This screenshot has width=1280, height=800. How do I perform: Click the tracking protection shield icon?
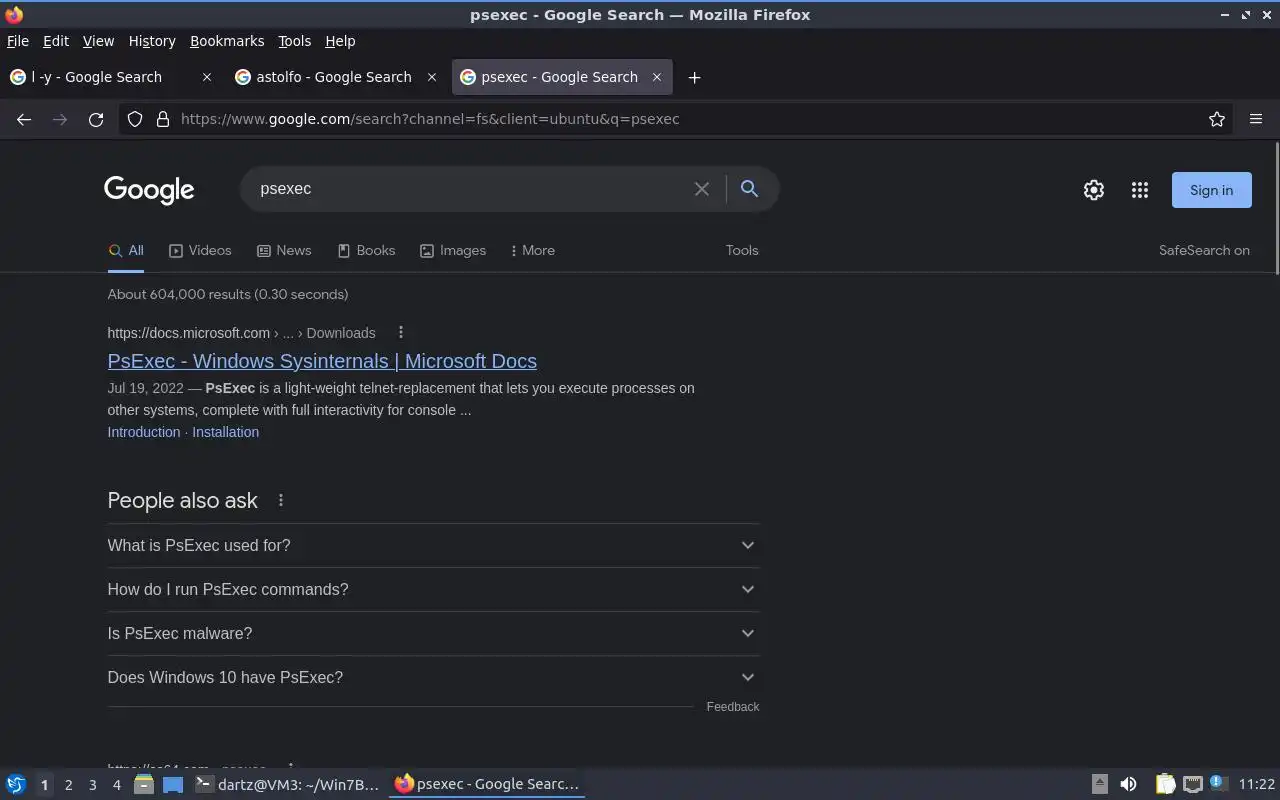pyautogui.click(x=135, y=119)
